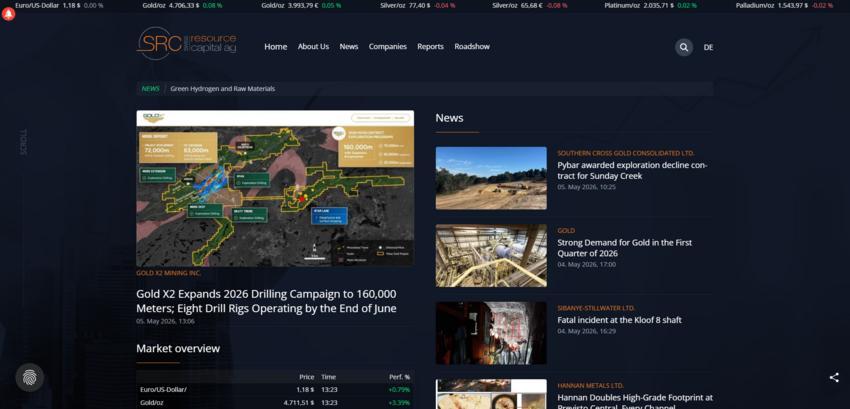Click the 04. May 2026, 17:00 date
Screen dimensions: 850x409
(587, 265)
